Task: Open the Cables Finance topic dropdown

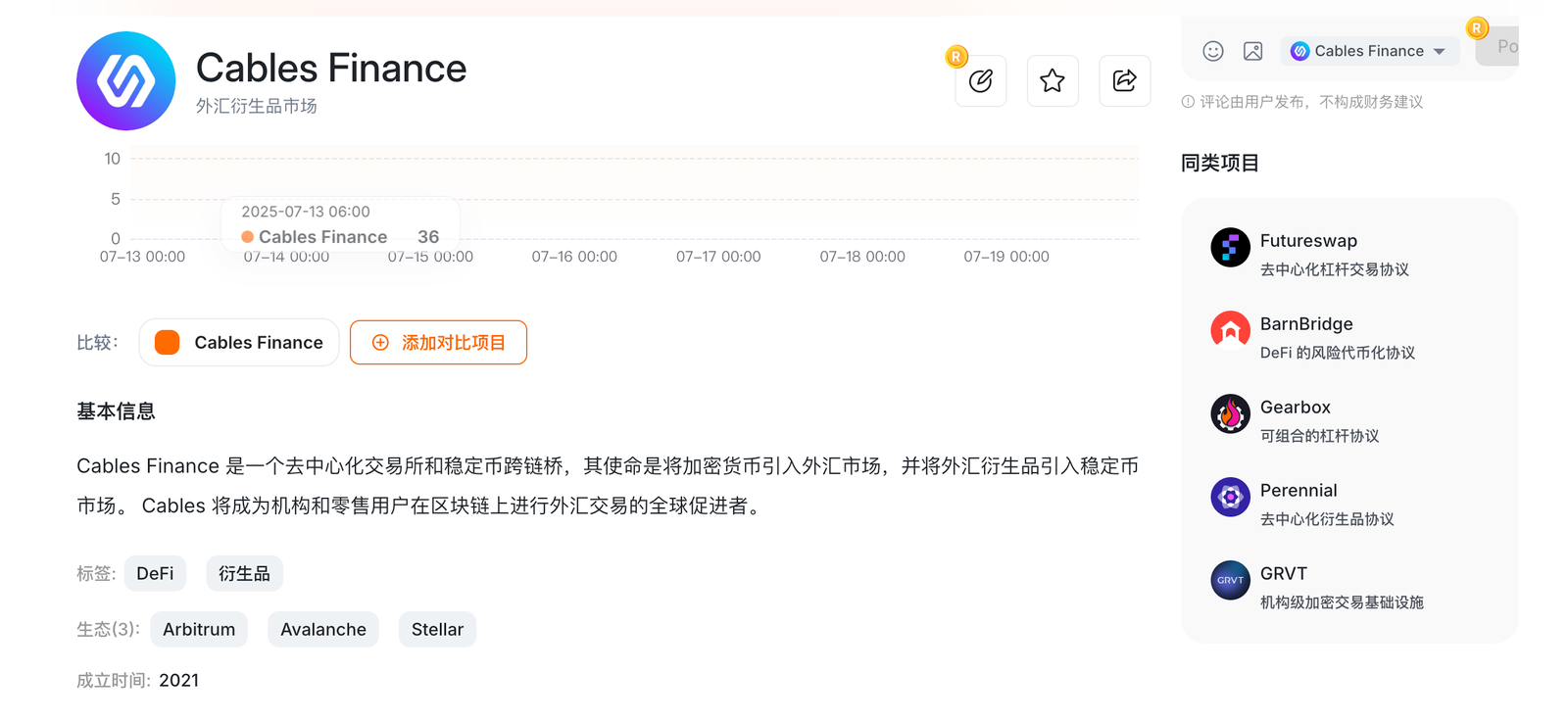Action: coord(1369,51)
